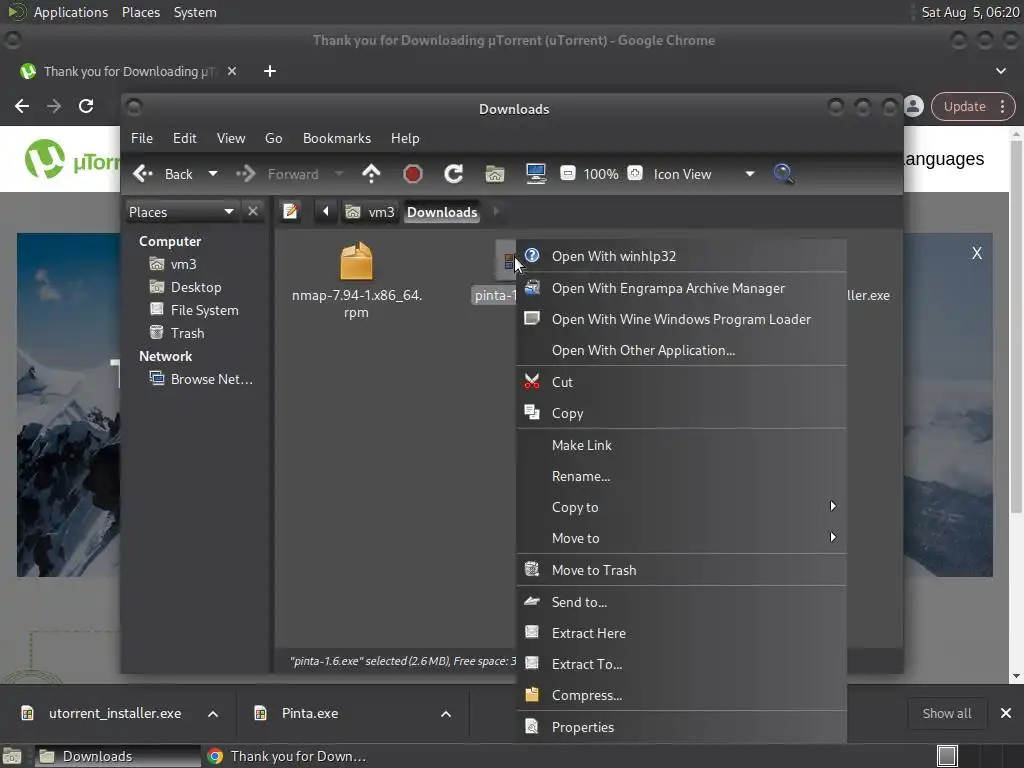Expand the Places side pane dropdown

tap(182, 212)
